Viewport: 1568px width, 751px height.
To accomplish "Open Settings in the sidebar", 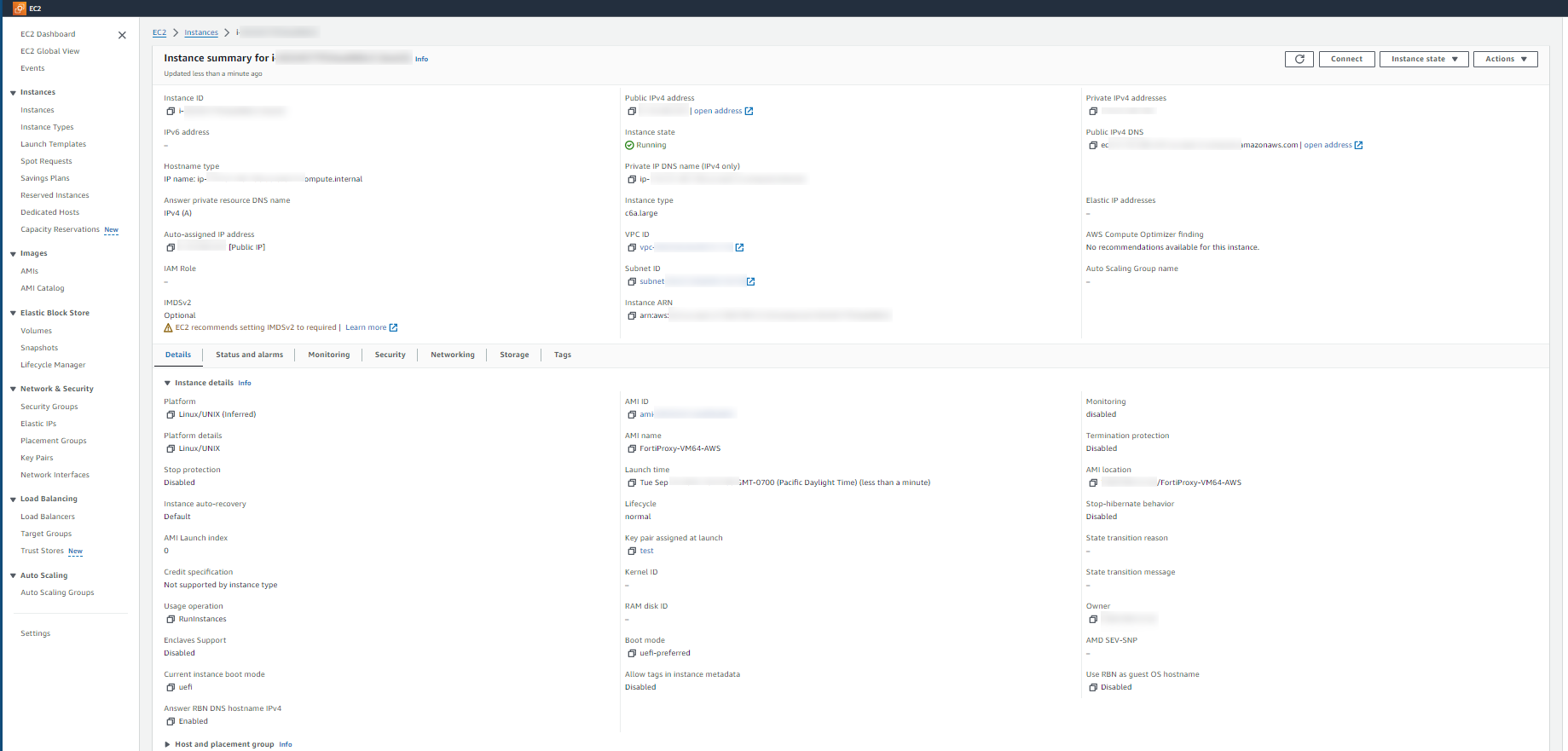I will pyautogui.click(x=35, y=633).
